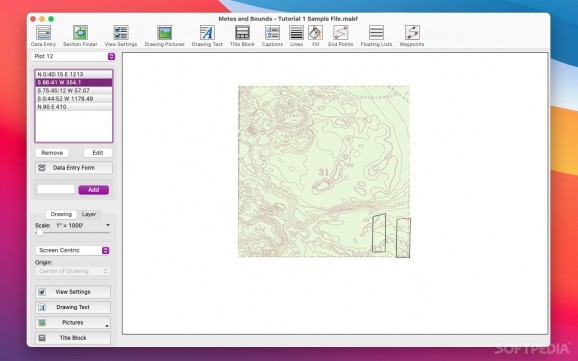Screen dimensions: 578x361
Task: Click the View Settings toolbar icon
Action: pyautogui.click(x=121, y=36)
